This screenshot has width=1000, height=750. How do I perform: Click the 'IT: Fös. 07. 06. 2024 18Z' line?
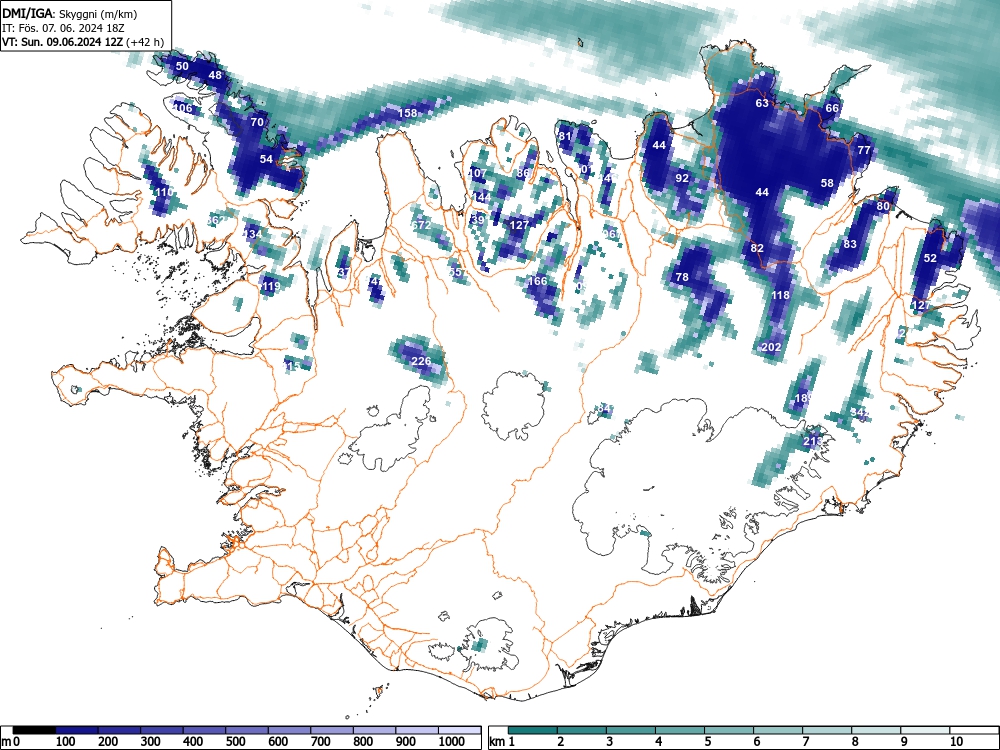pos(63,28)
